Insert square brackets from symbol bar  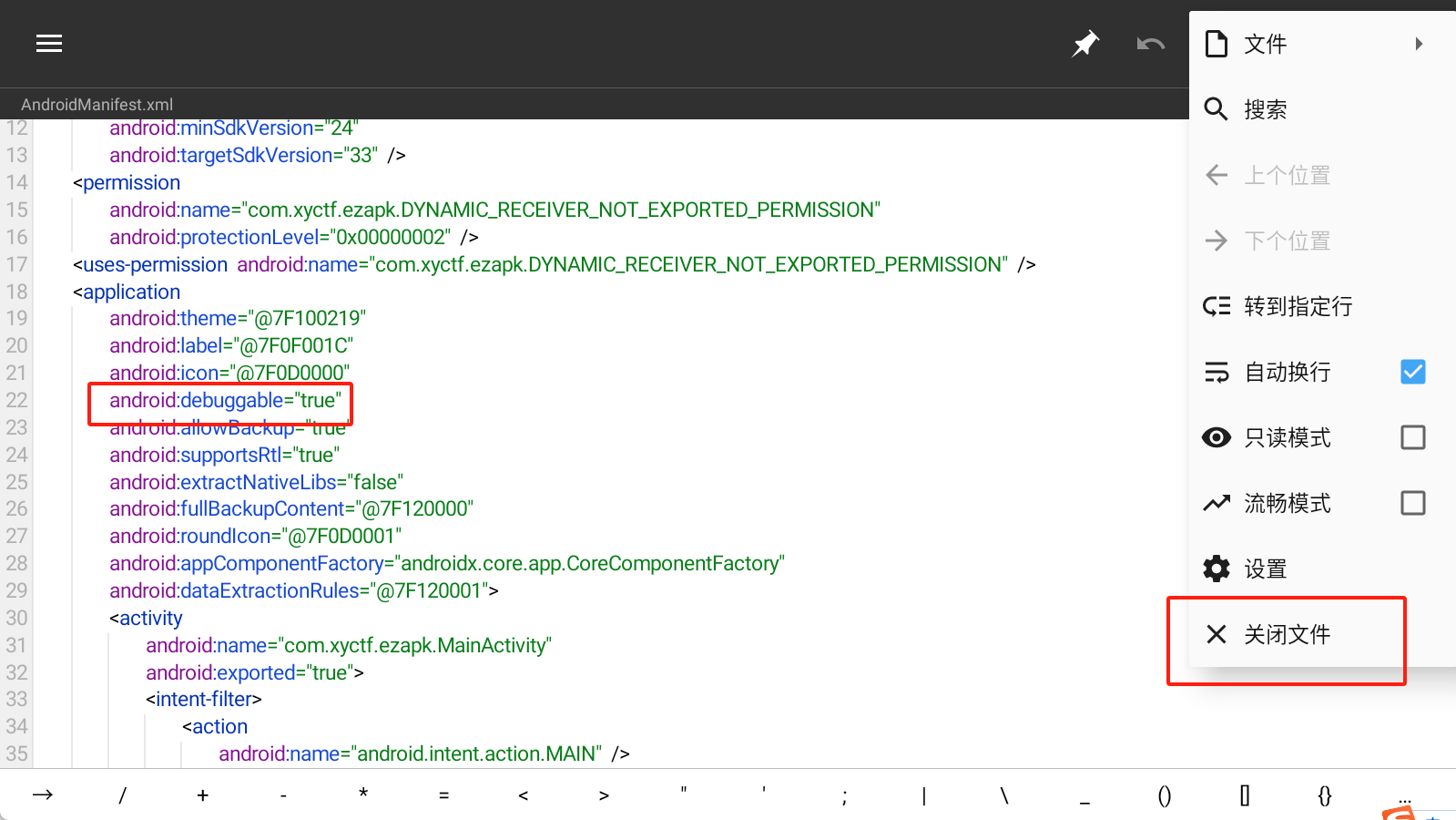(x=1245, y=795)
